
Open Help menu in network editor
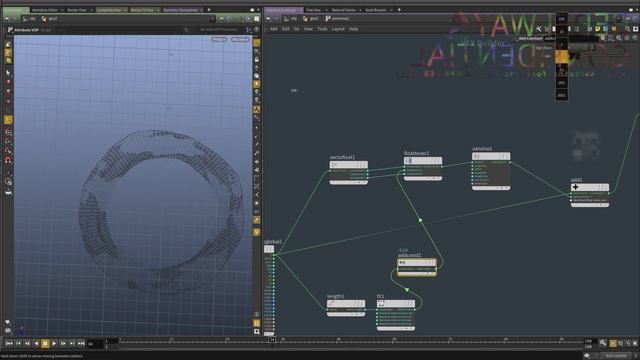point(353,29)
